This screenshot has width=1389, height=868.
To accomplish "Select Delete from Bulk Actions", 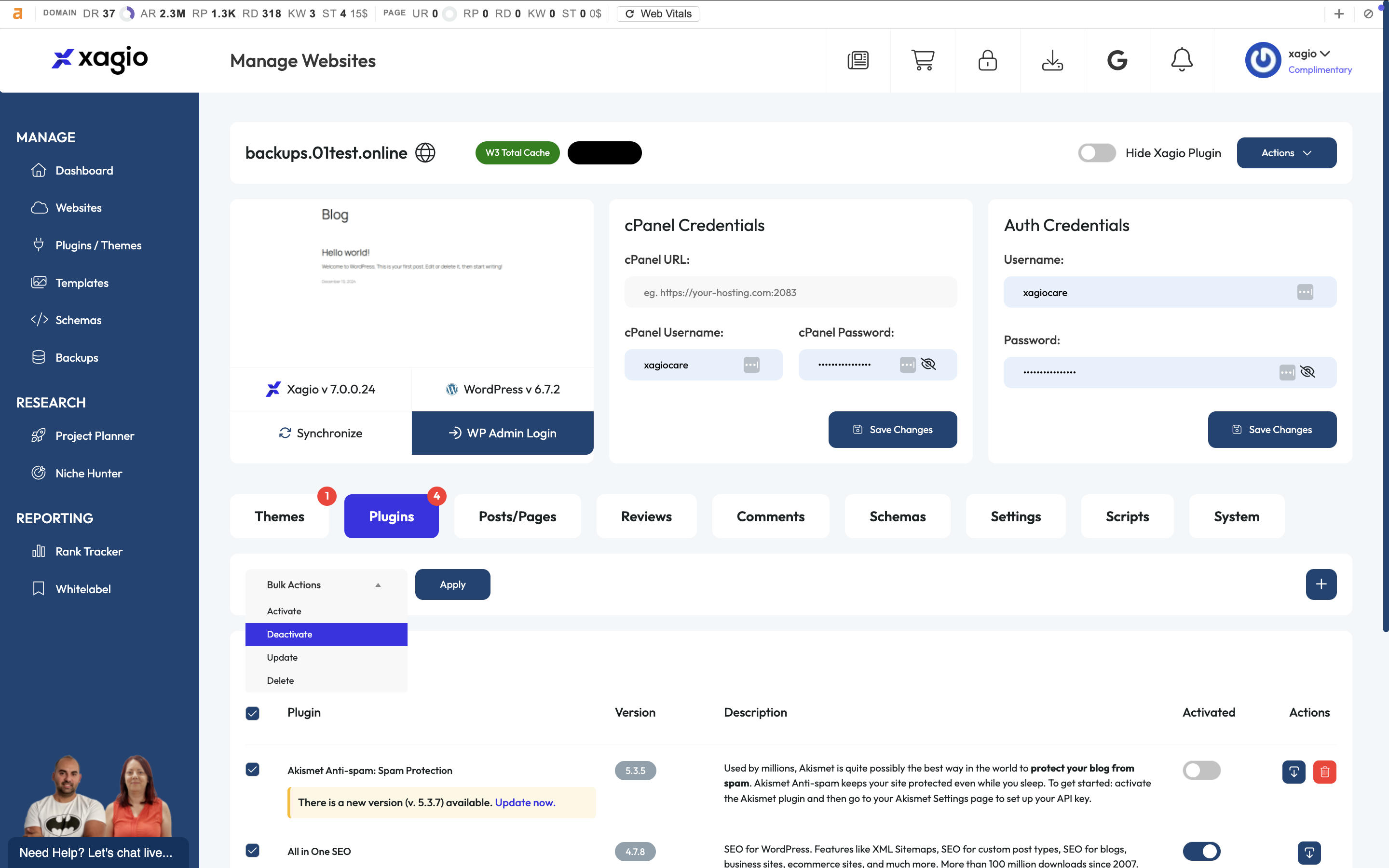I will [x=326, y=680].
